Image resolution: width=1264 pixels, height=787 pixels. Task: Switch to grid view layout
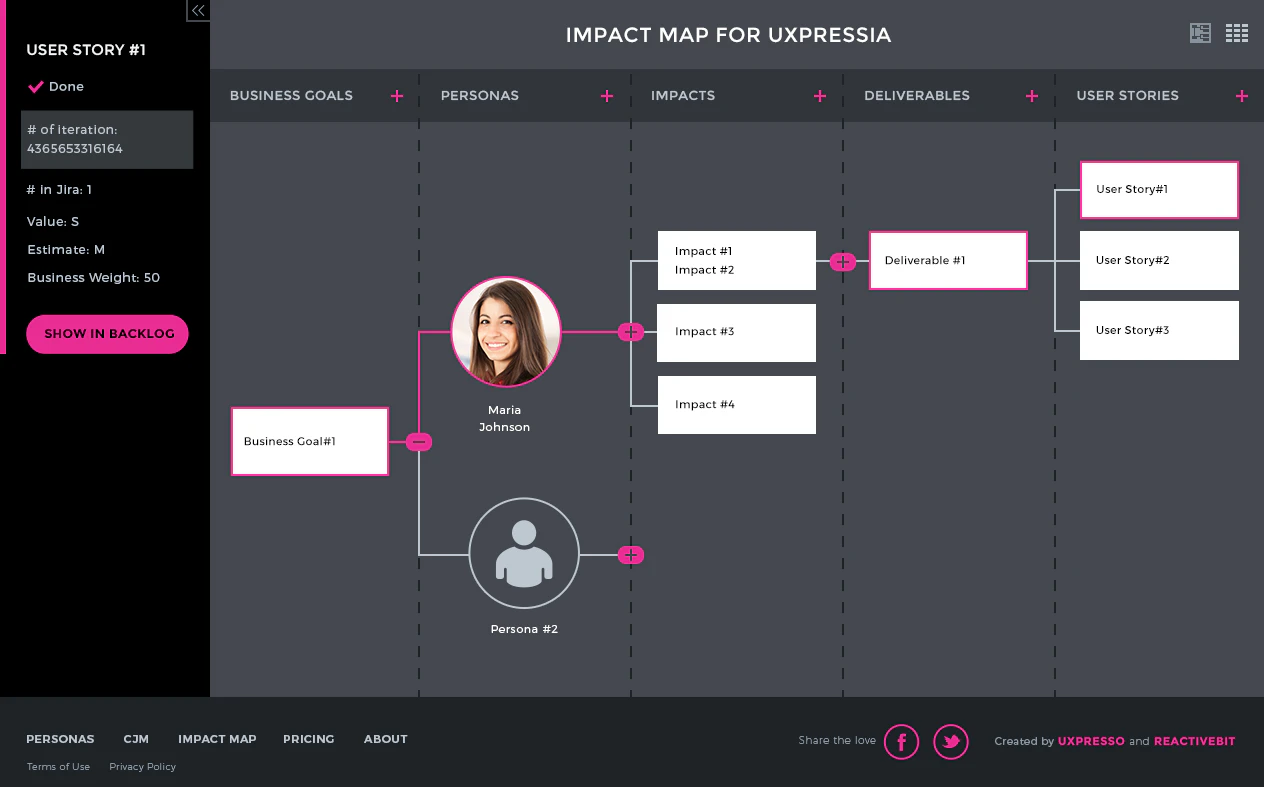pyautogui.click(x=1237, y=33)
